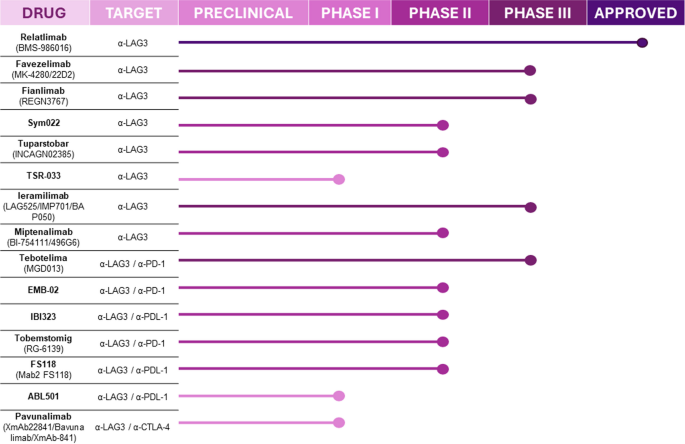Select Tebotelima's Phase III endpoint dot
Screen dimensions: 685x444
(x=531, y=260)
